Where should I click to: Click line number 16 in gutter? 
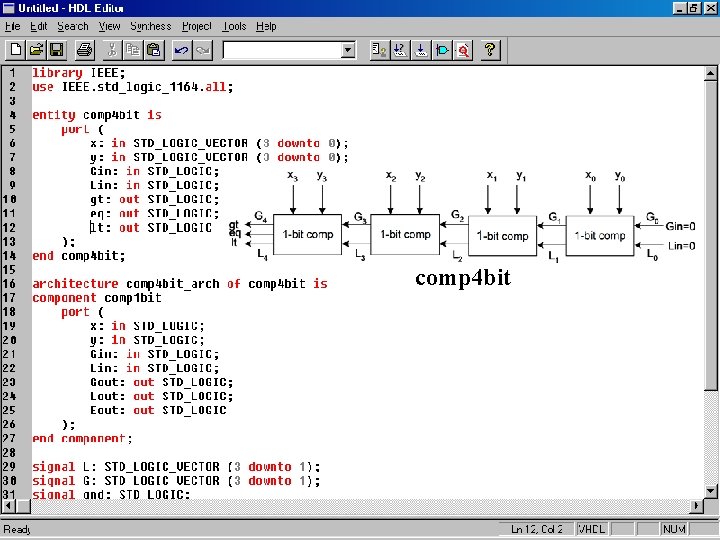point(9,284)
